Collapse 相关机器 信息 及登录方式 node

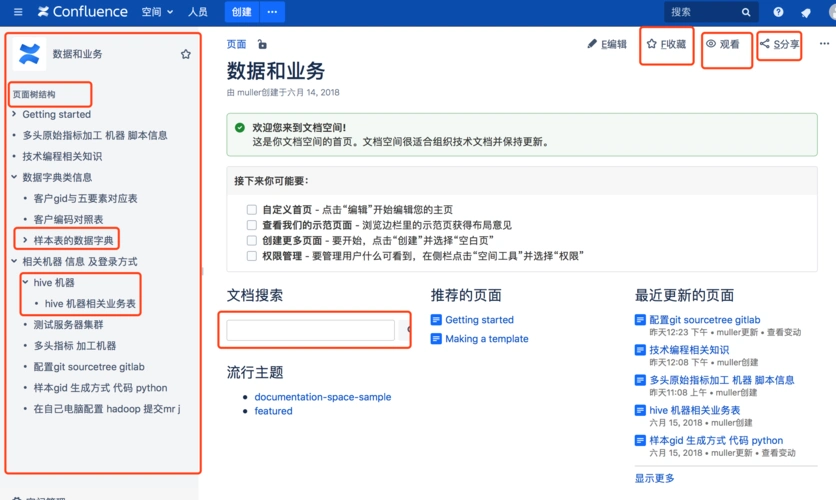coord(14,261)
